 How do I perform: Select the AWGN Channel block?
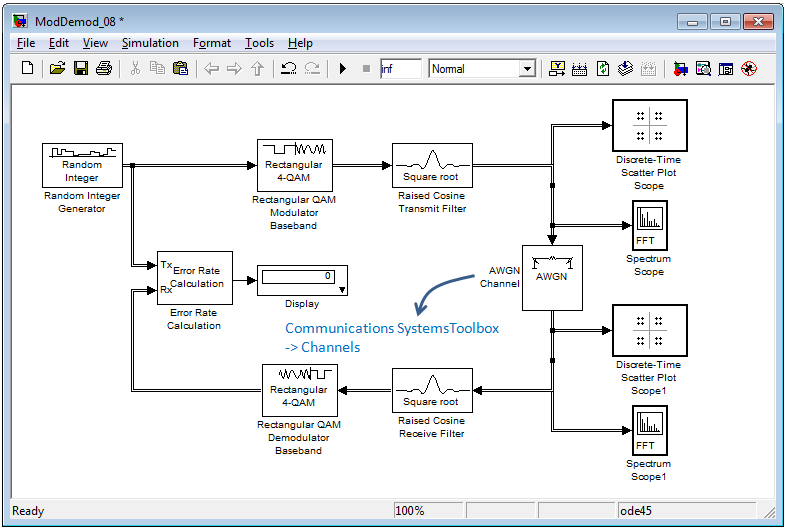tap(552, 278)
